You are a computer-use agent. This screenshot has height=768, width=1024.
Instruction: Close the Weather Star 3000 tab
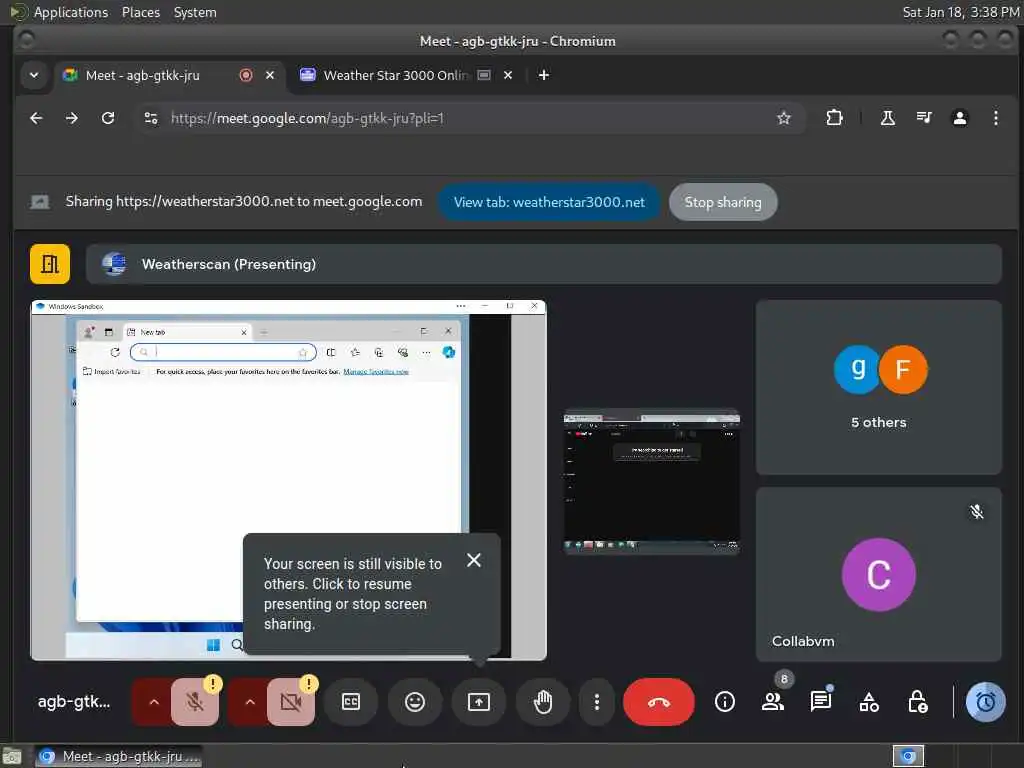[508, 75]
